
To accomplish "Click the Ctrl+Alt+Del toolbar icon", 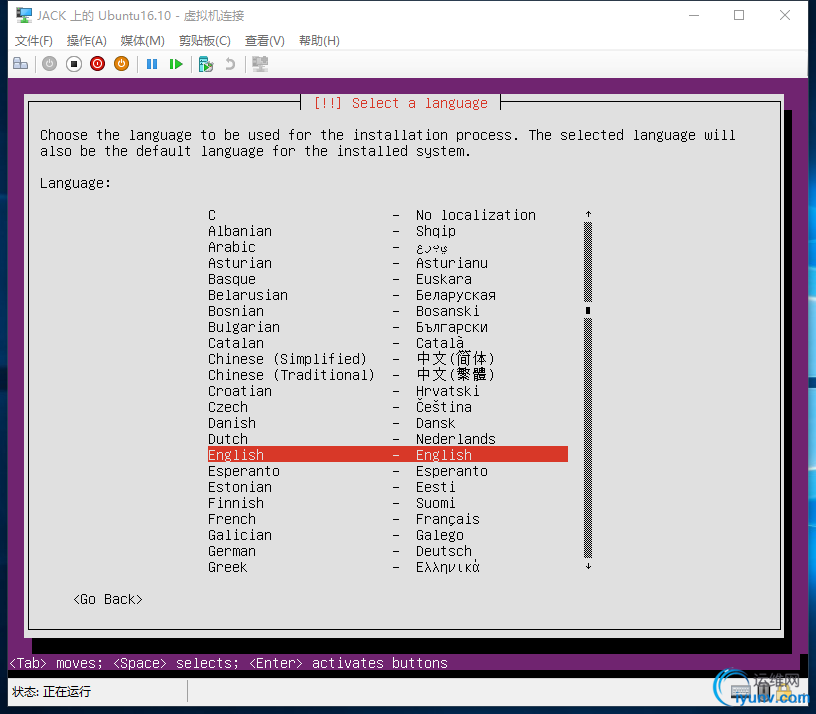I will click(21, 63).
